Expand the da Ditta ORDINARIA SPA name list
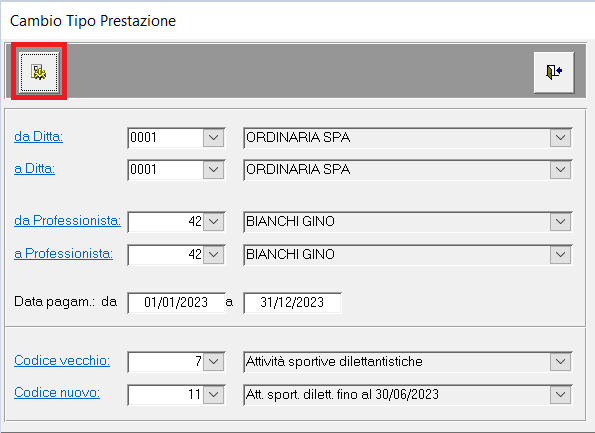Viewport: 595px width, 433px height. (560, 138)
